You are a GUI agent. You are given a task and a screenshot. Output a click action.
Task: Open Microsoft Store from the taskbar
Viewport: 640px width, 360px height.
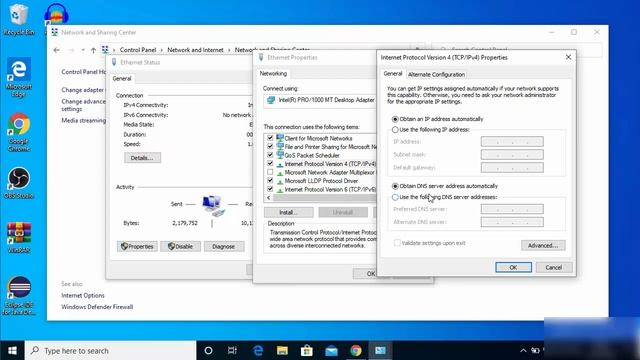[x=307, y=350]
